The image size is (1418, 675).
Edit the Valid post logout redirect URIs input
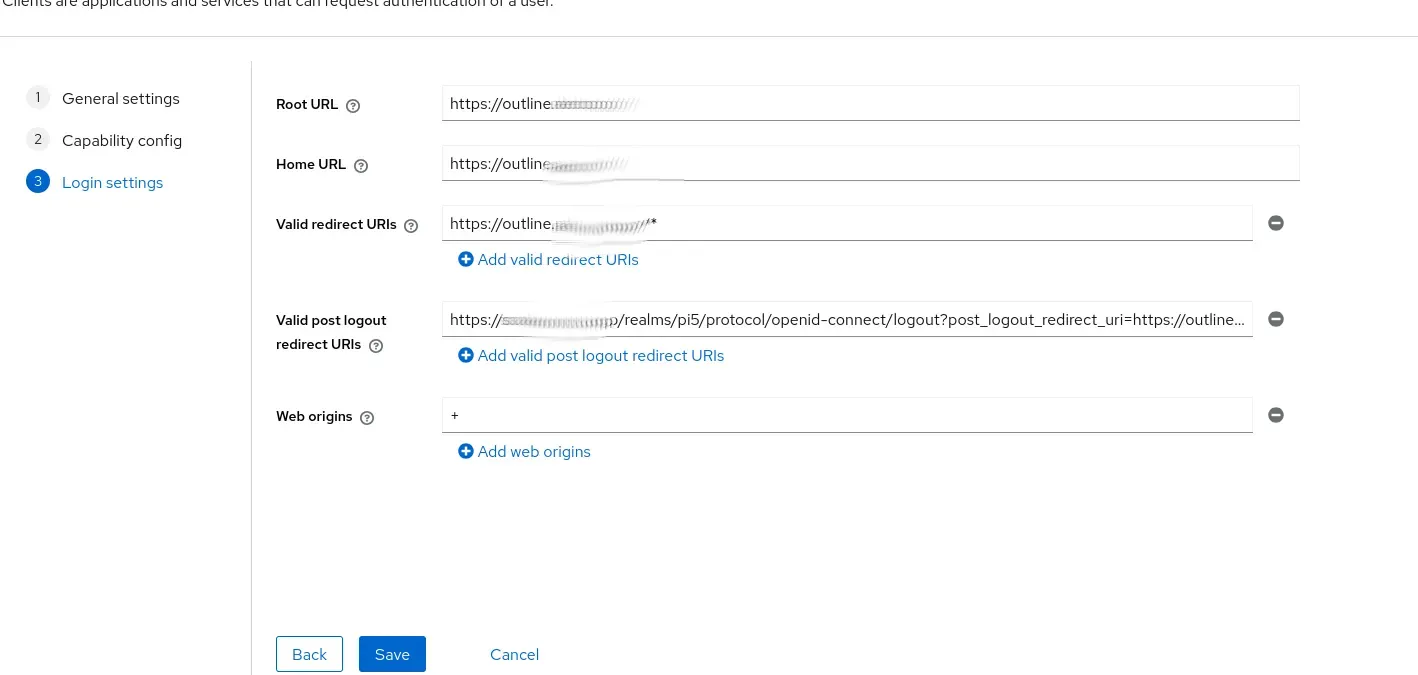(x=847, y=319)
